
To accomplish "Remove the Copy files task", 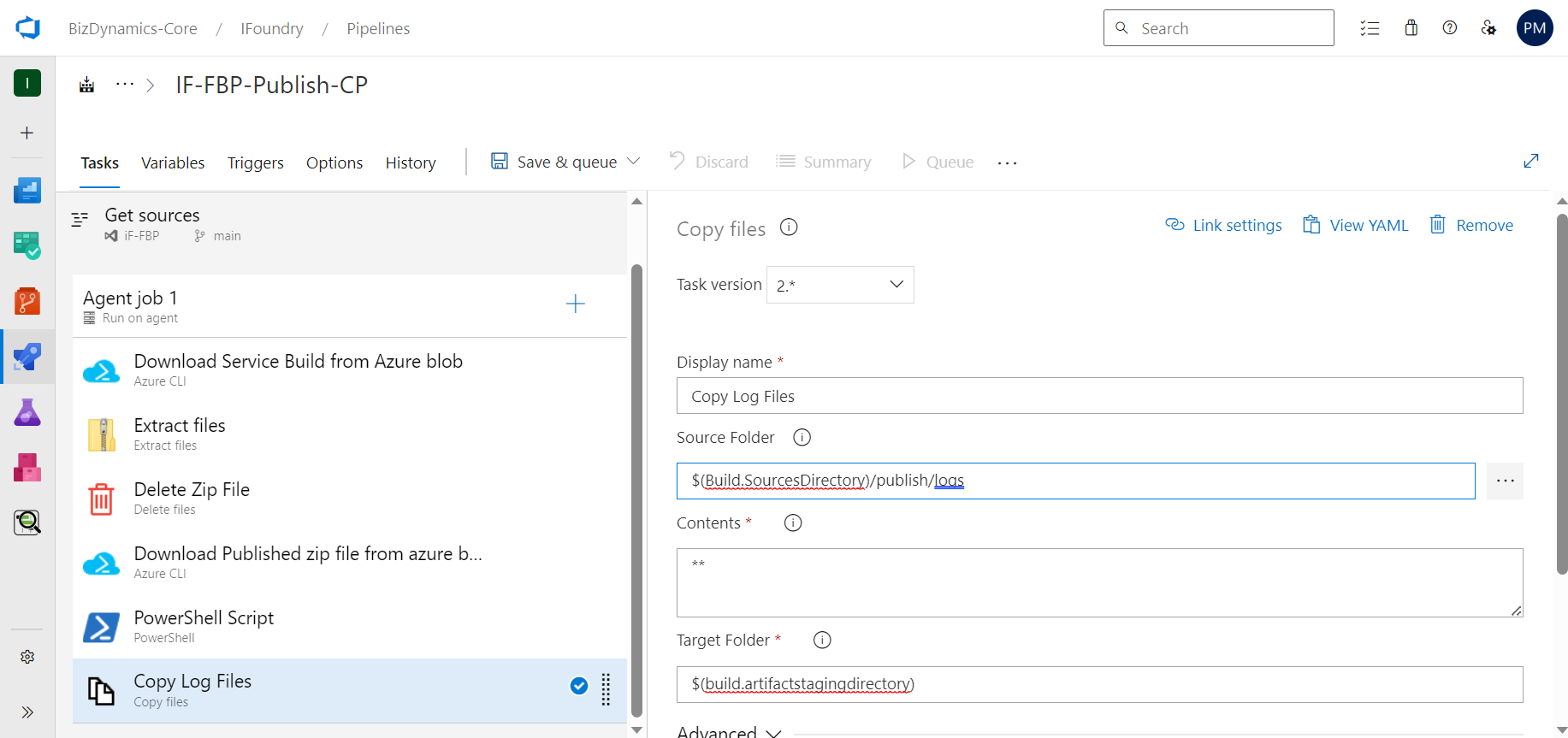I will click(x=1471, y=225).
